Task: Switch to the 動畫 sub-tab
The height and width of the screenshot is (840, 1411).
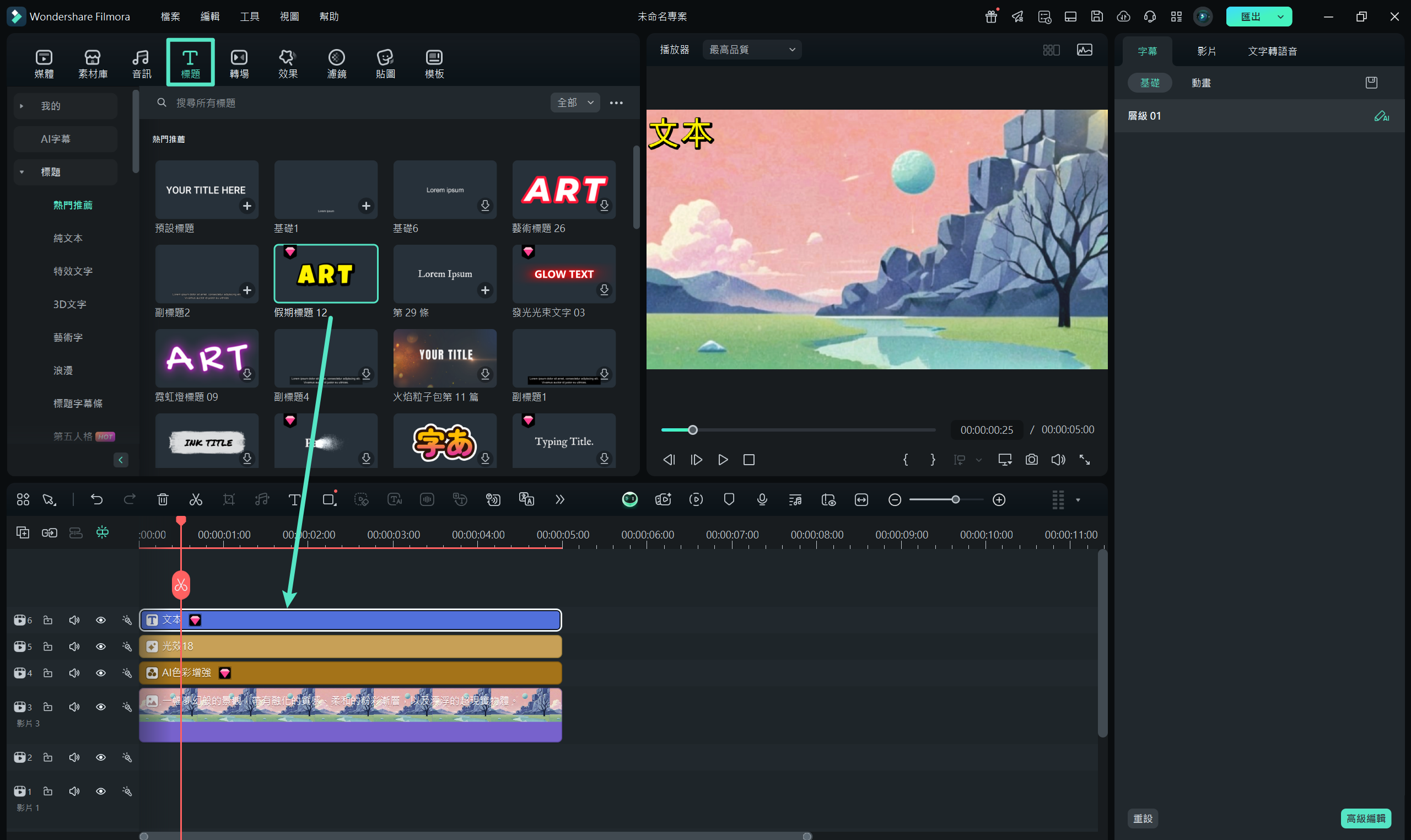Action: [x=1200, y=83]
